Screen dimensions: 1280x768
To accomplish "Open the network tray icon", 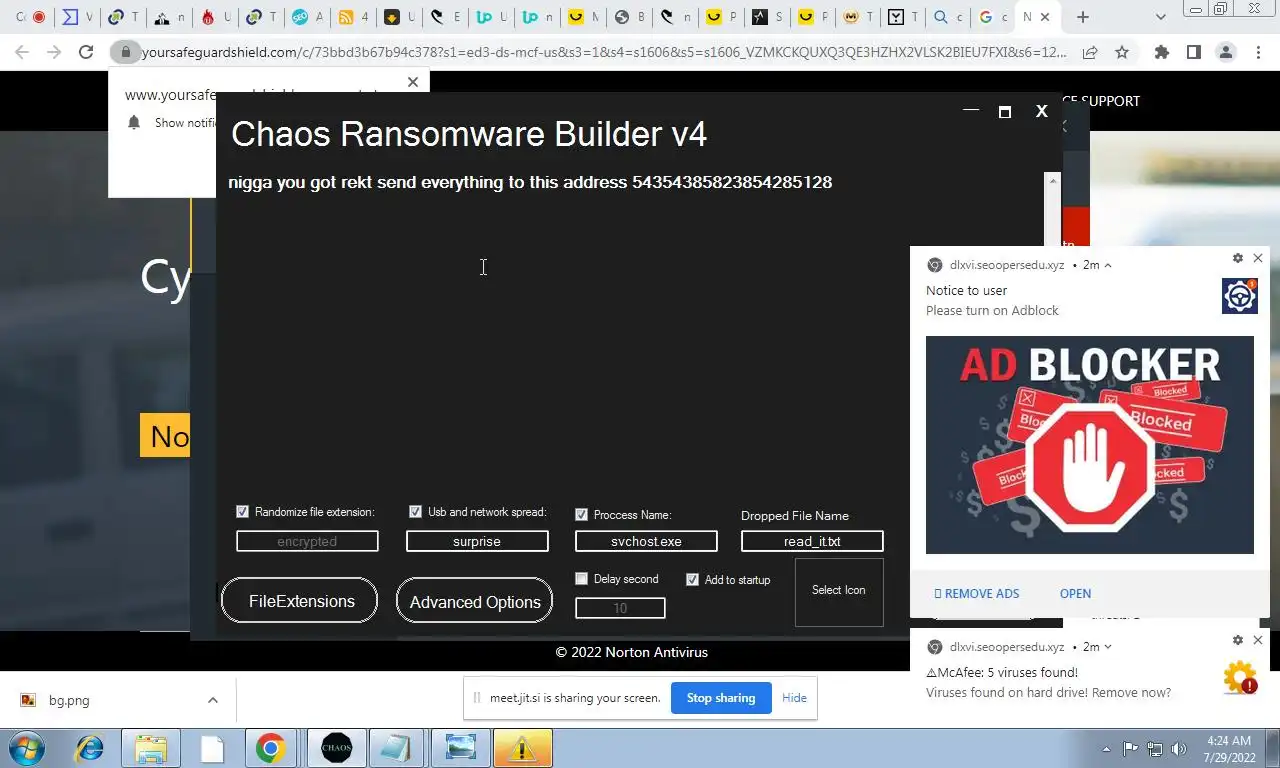I will [1155, 748].
